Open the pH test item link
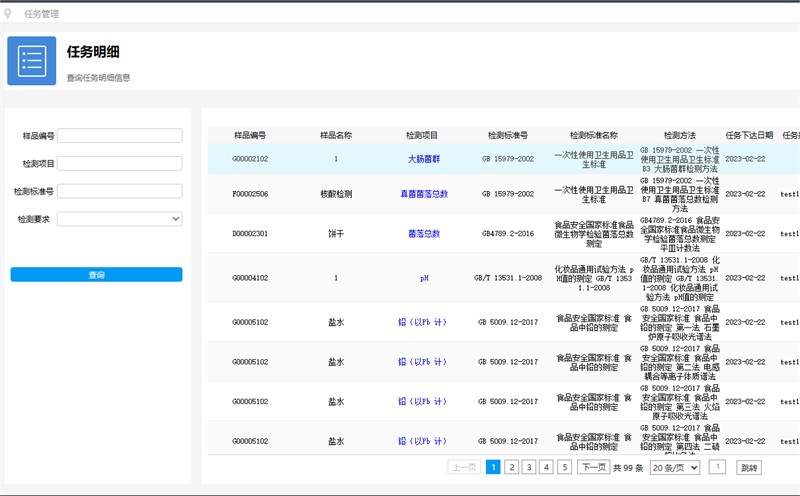Image resolution: width=800 pixels, height=496 pixels. pyautogui.click(x=424, y=278)
